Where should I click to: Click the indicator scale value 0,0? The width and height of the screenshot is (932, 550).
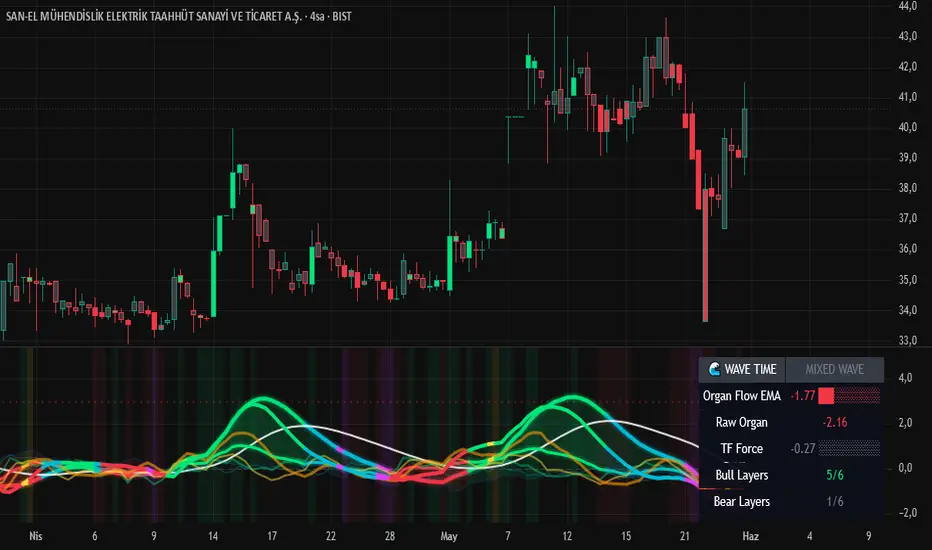point(905,468)
